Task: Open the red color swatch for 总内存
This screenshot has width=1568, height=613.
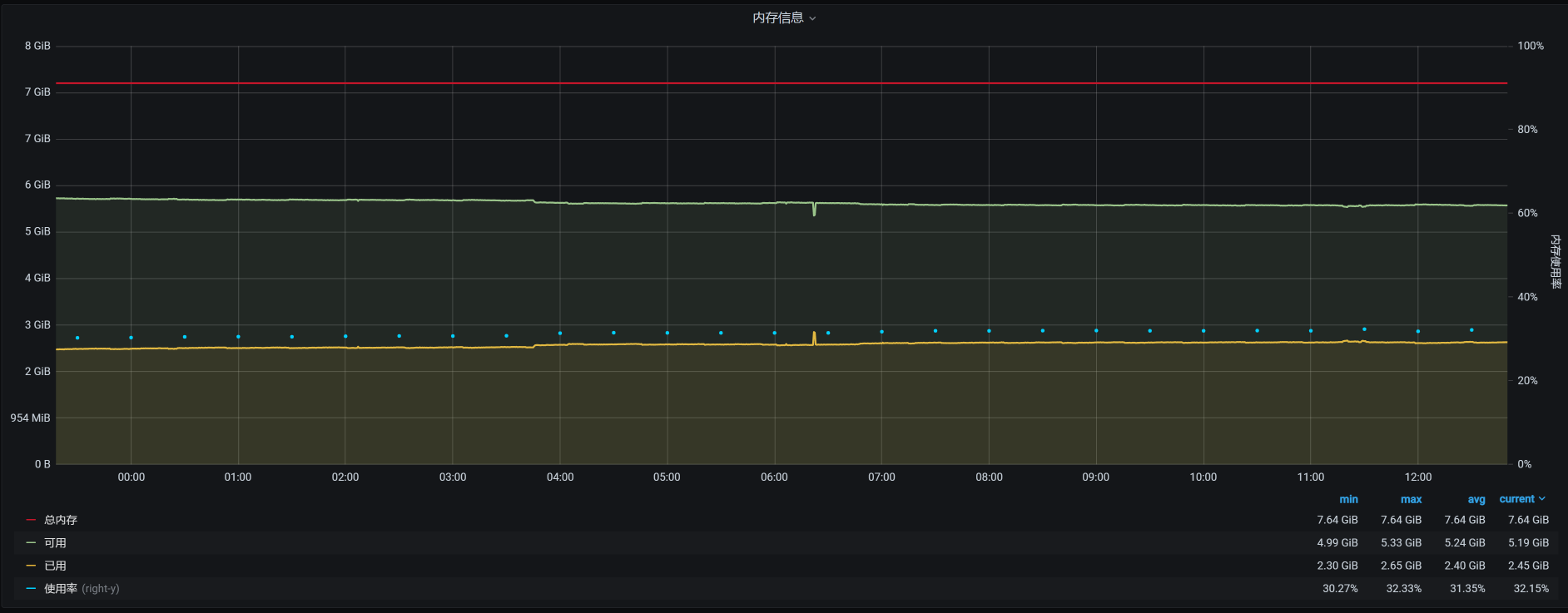Action: click(x=31, y=520)
